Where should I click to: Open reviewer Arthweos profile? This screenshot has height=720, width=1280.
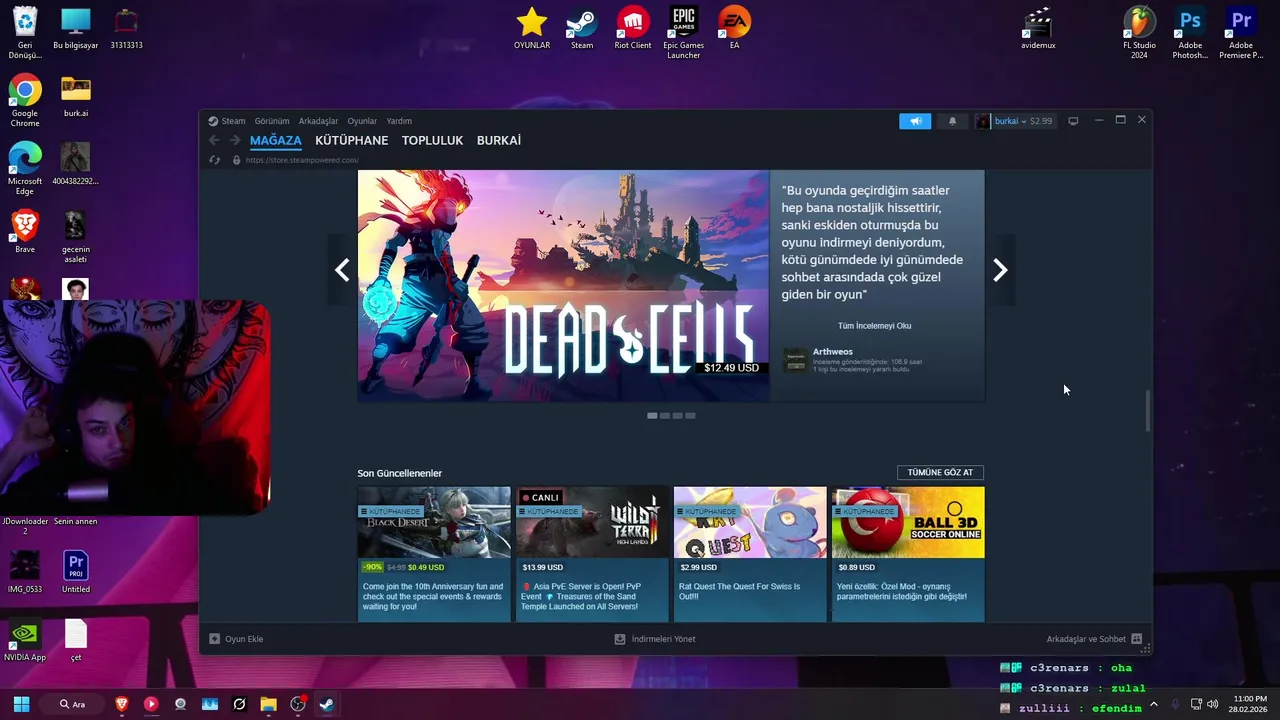tap(833, 352)
